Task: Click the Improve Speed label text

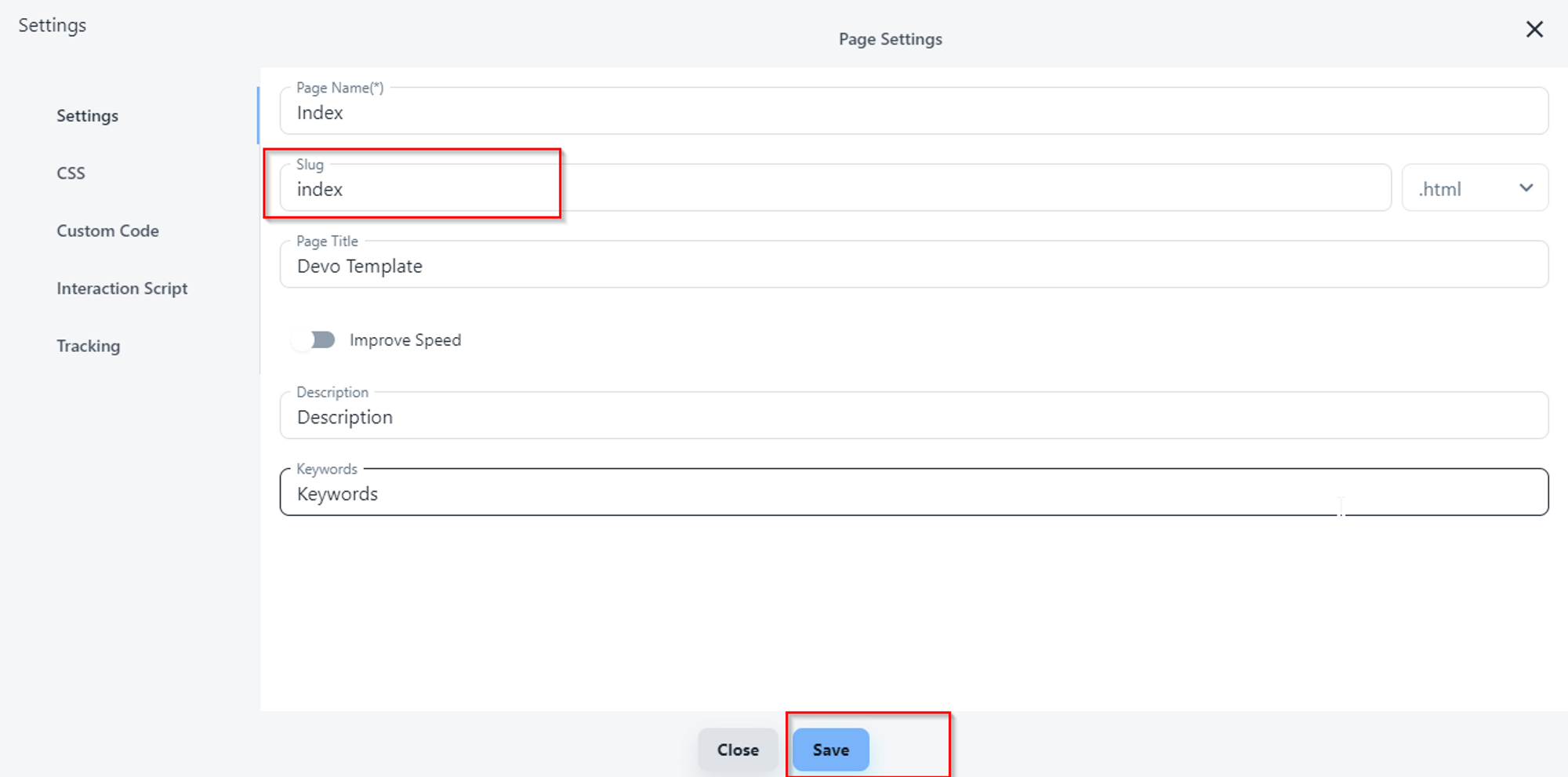Action: (405, 340)
